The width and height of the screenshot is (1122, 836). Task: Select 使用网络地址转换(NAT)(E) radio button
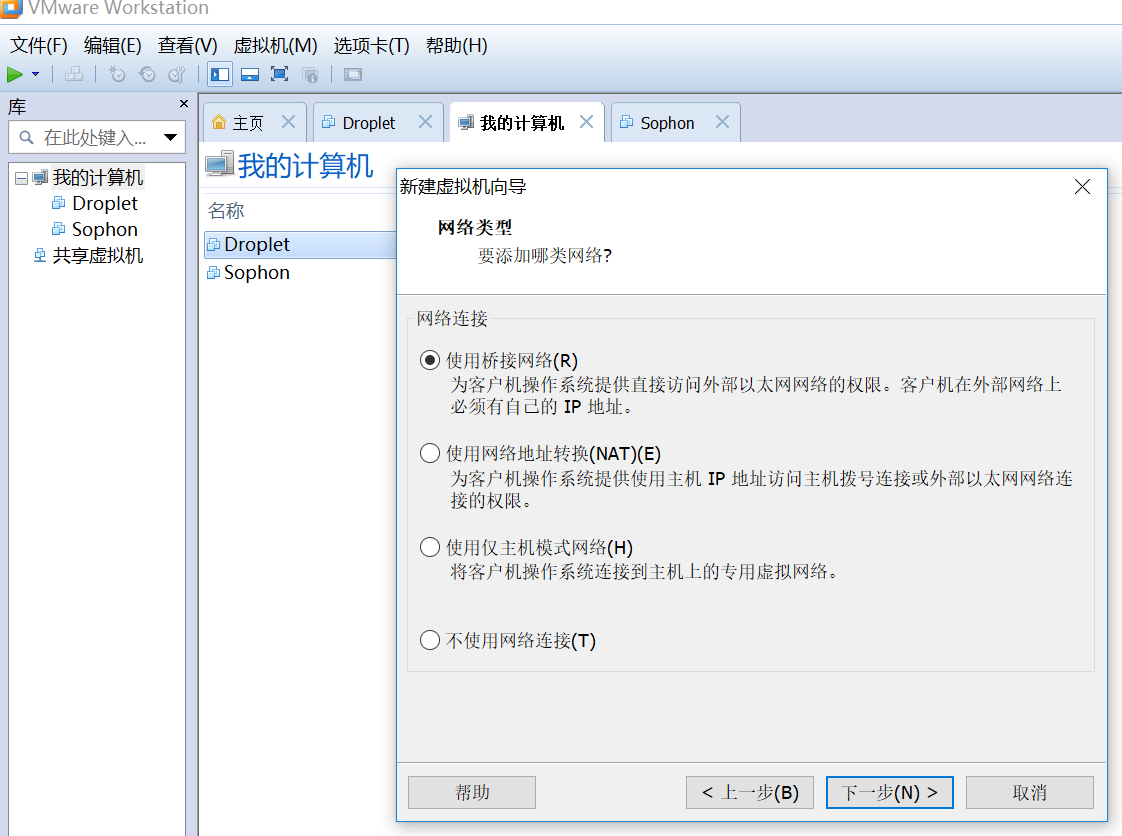429,453
